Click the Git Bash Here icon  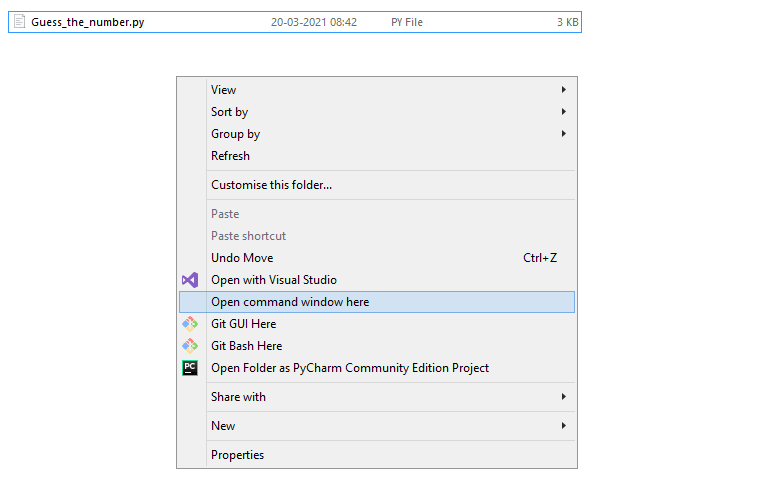click(190, 346)
